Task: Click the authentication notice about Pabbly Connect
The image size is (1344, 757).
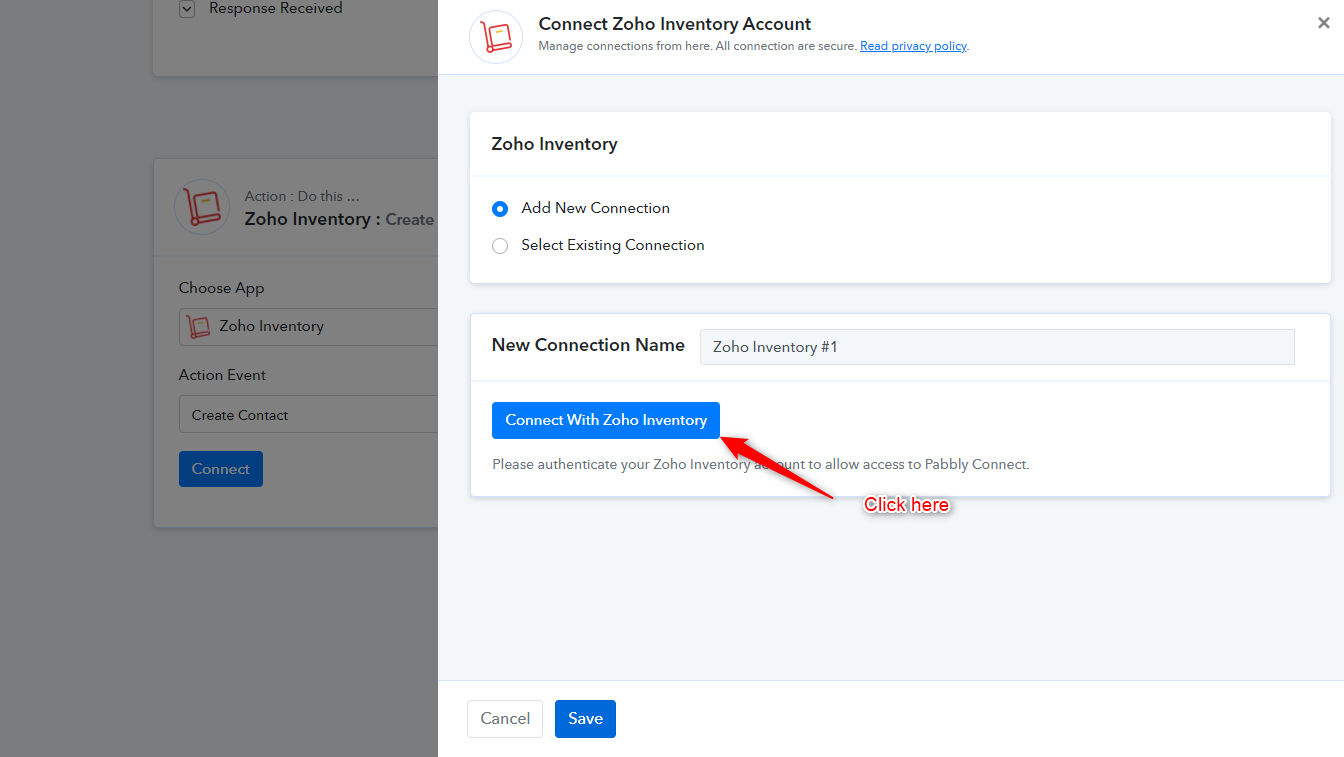Action: 760,464
